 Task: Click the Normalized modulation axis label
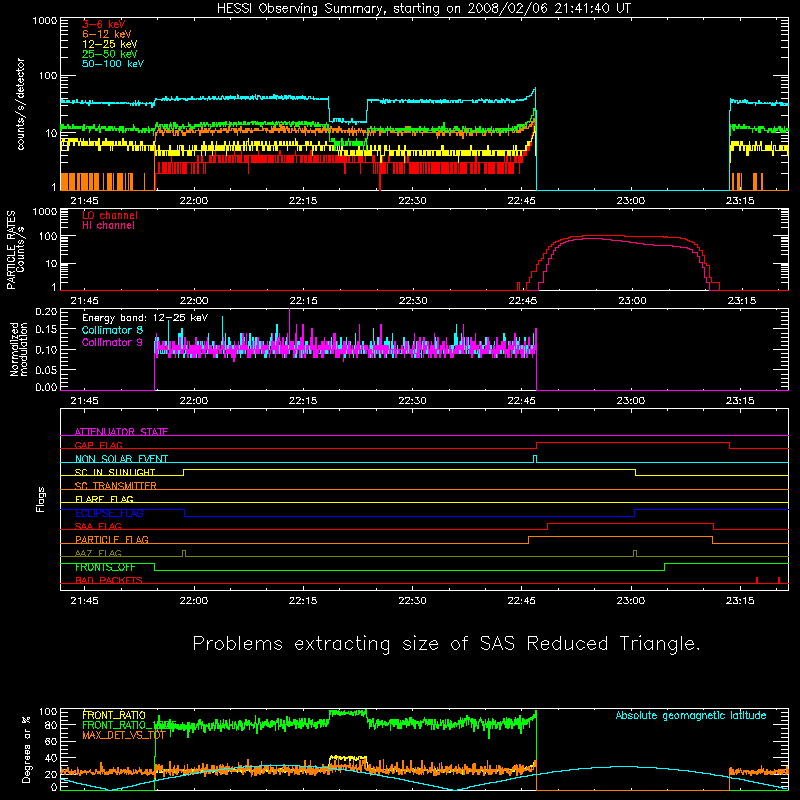pos(19,349)
